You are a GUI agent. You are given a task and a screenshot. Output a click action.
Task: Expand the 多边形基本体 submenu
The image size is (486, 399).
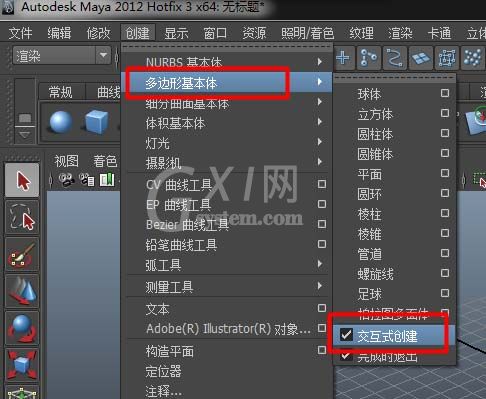tap(227, 82)
